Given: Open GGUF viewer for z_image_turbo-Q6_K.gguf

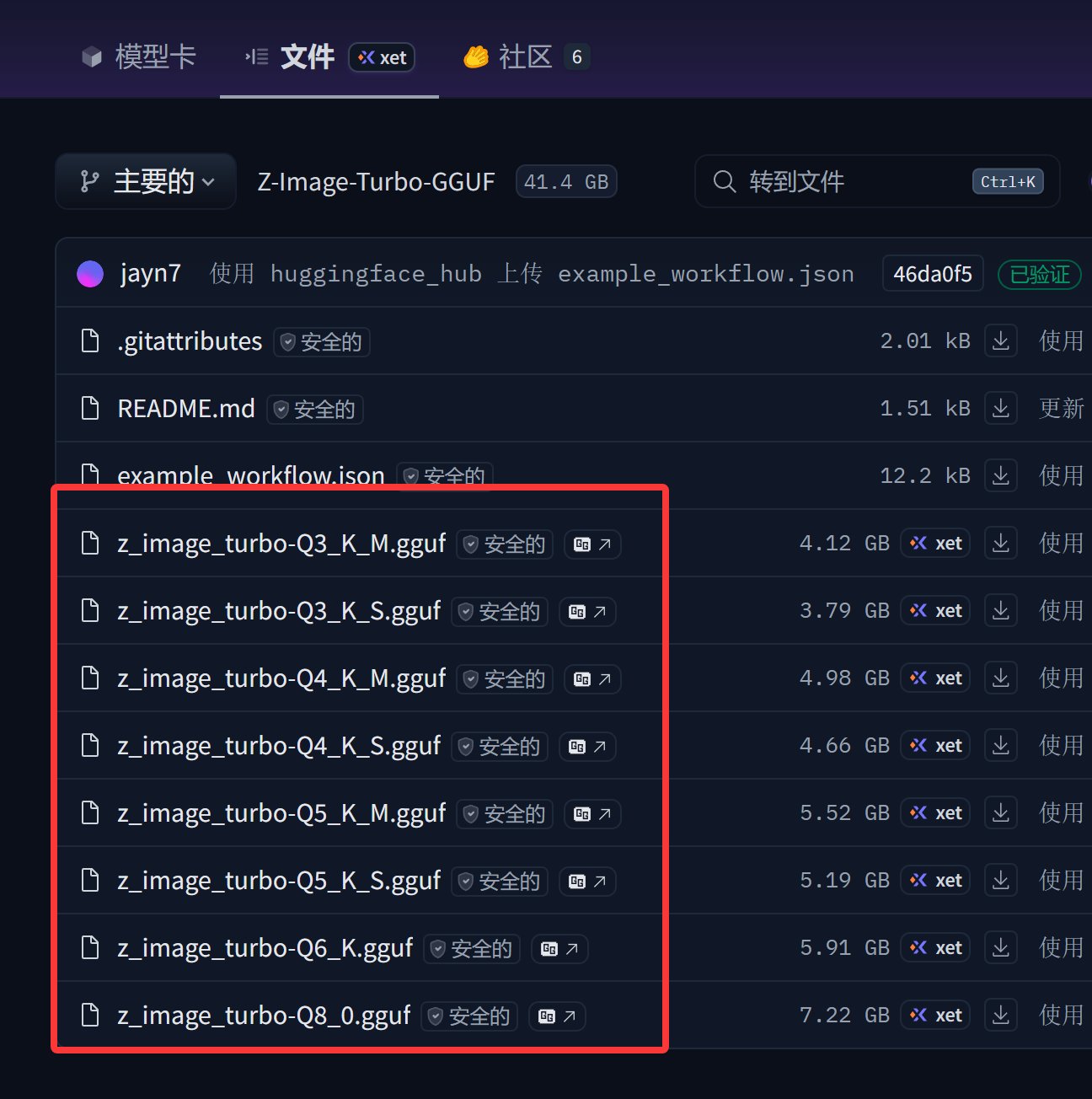Looking at the screenshot, I should pos(559,949).
